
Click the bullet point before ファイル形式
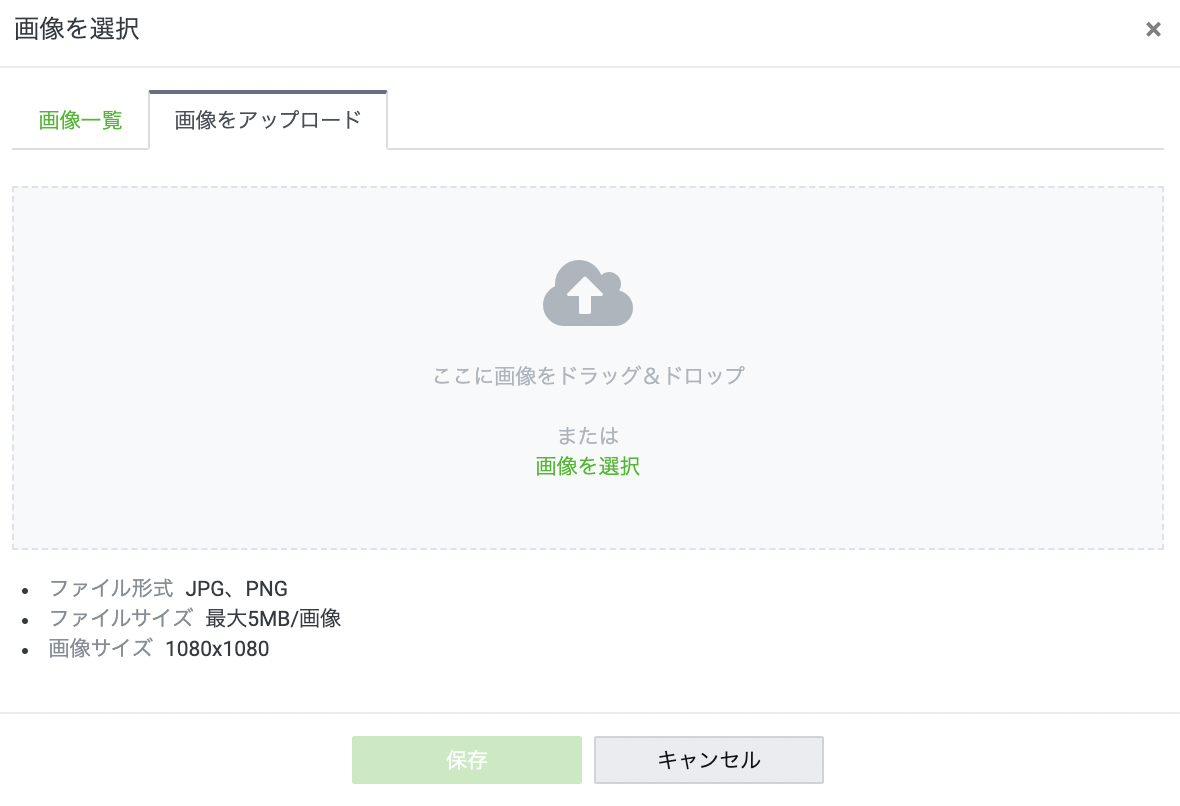tap(25, 590)
